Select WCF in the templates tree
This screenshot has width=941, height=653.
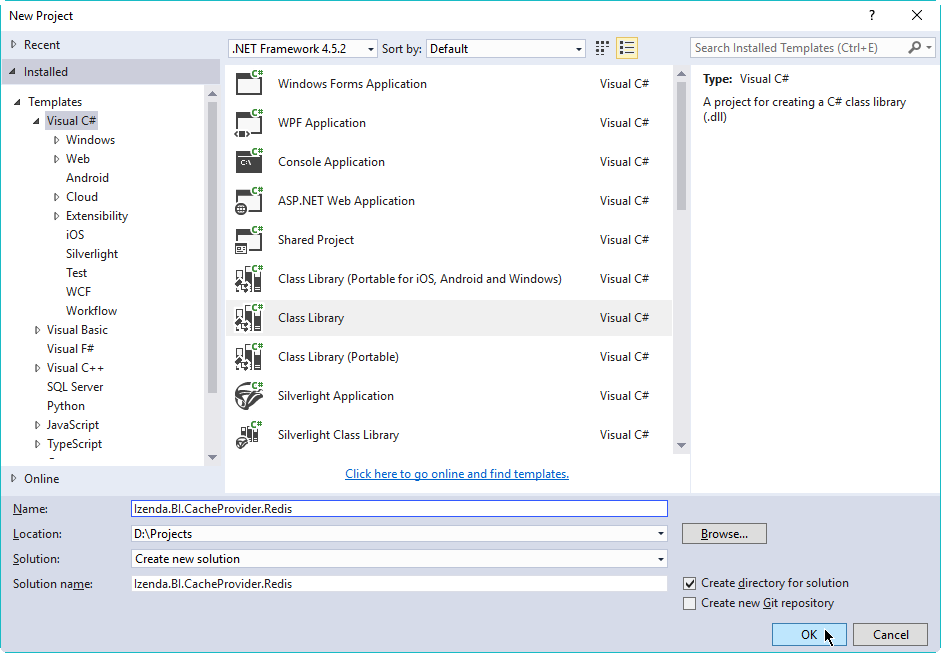click(79, 292)
